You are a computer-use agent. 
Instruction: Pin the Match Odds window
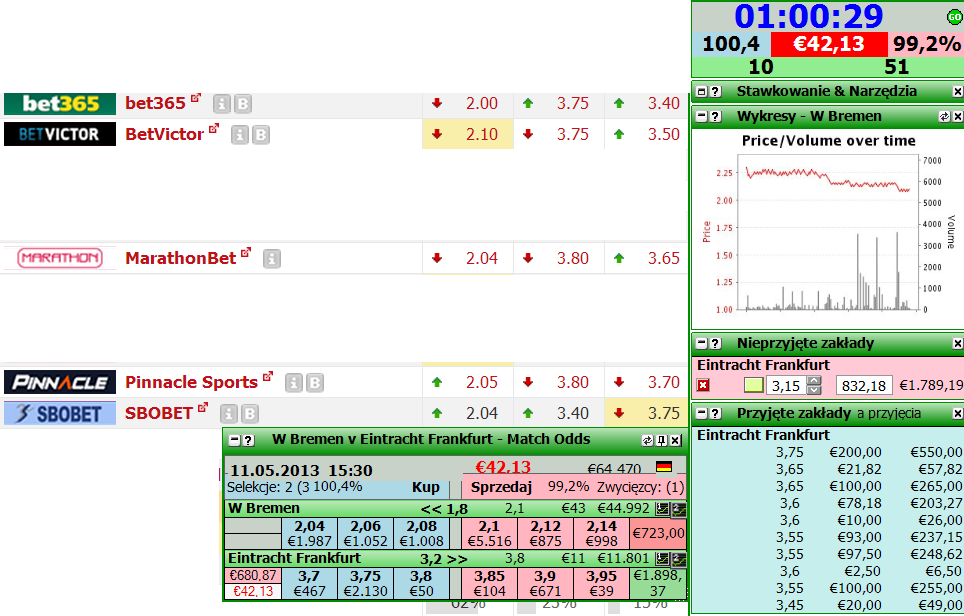click(x=662, y=440)
